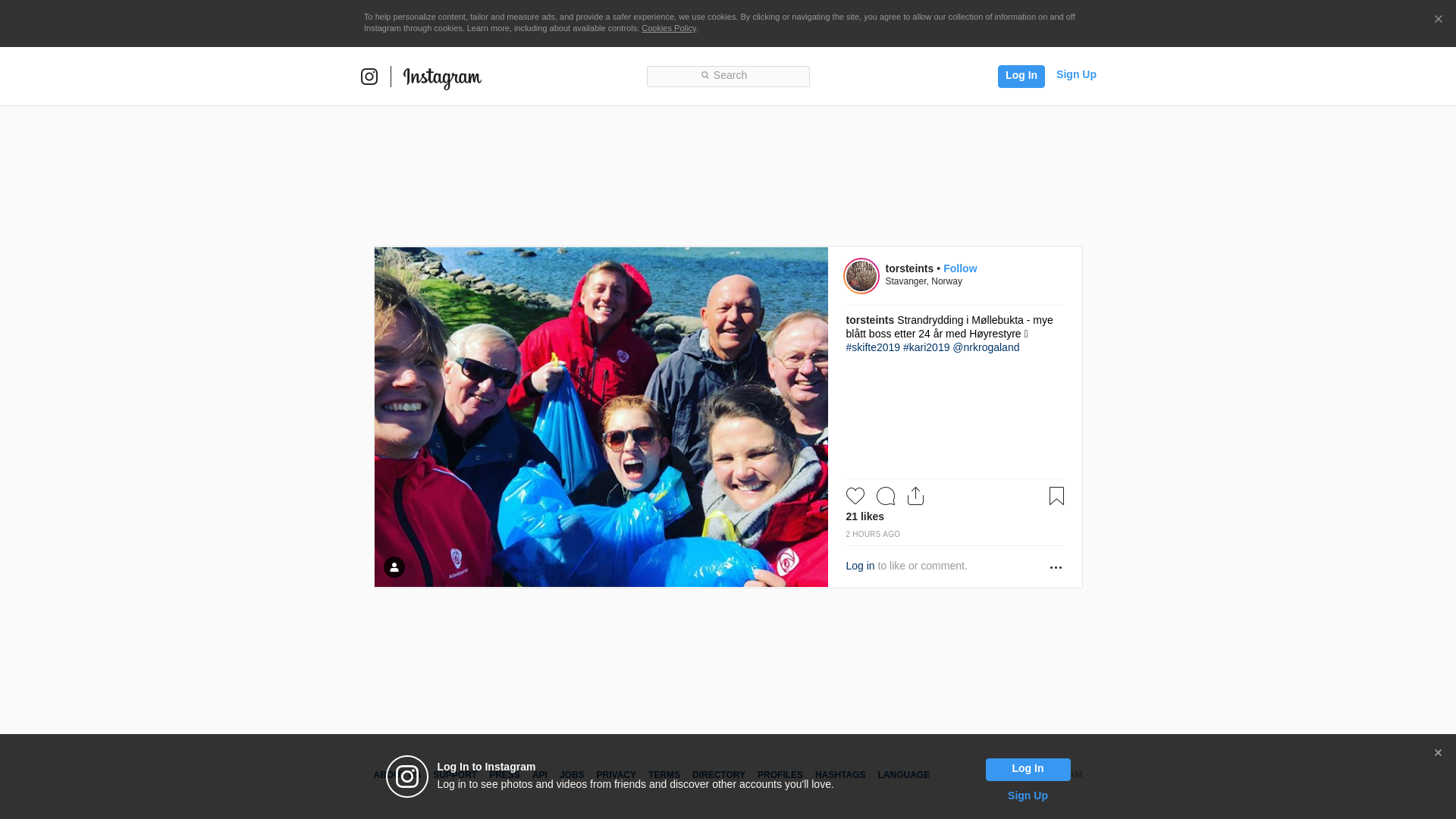Click the Instagram camera glyph logo in header
Image resolution: width=1456 pixels, height=819 pixels.
point(369,77)
